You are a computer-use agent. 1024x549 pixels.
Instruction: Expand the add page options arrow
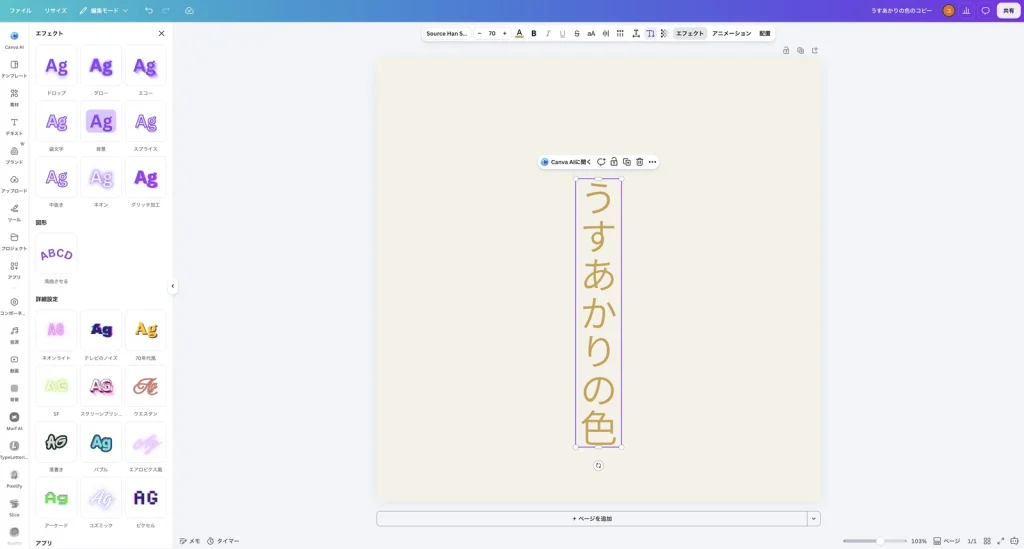click(x=814, y=519)
